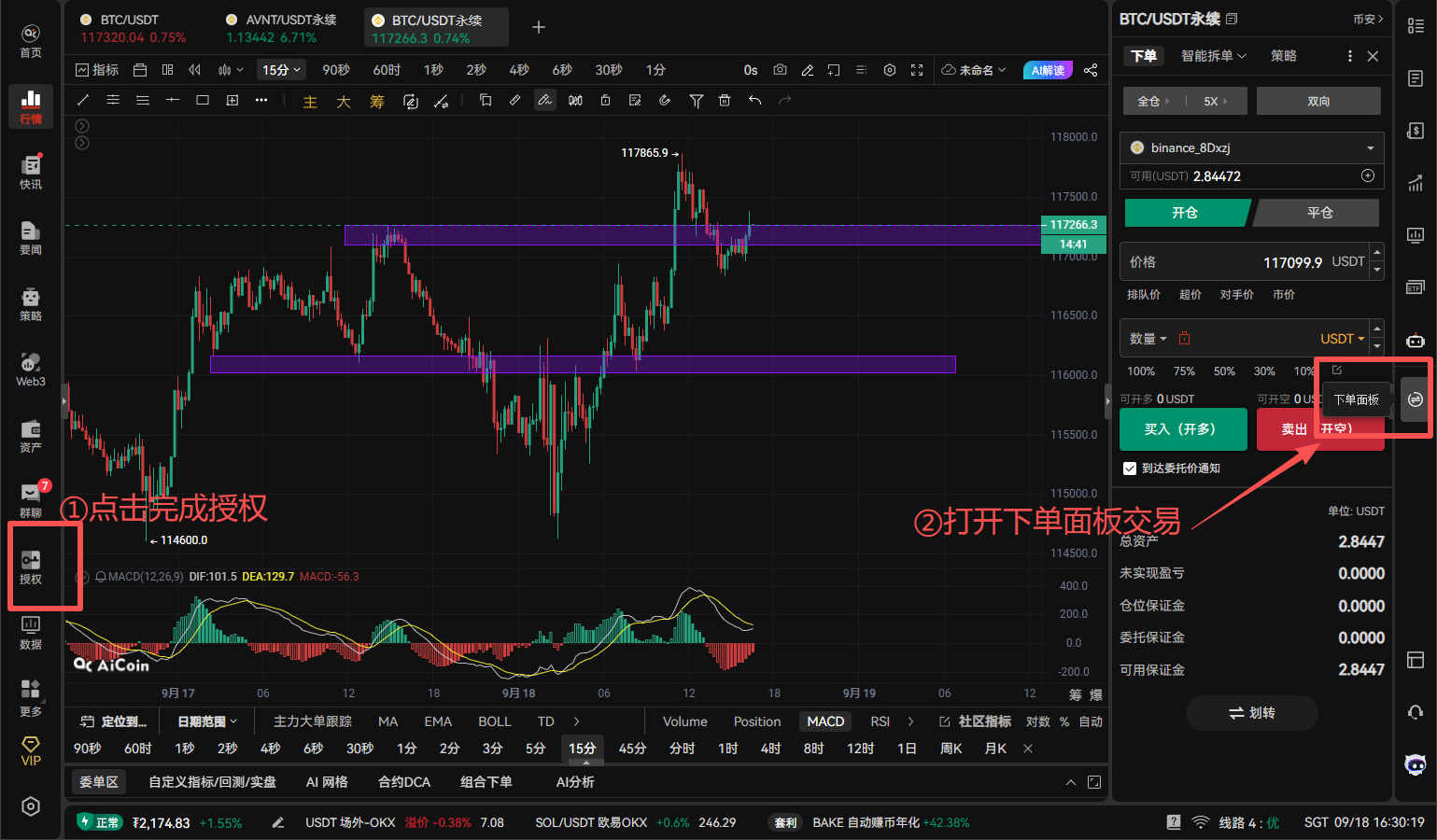Click the screenshot camera icon in toolbar
Screen dimensions: 1437x840
coord(780,70)
